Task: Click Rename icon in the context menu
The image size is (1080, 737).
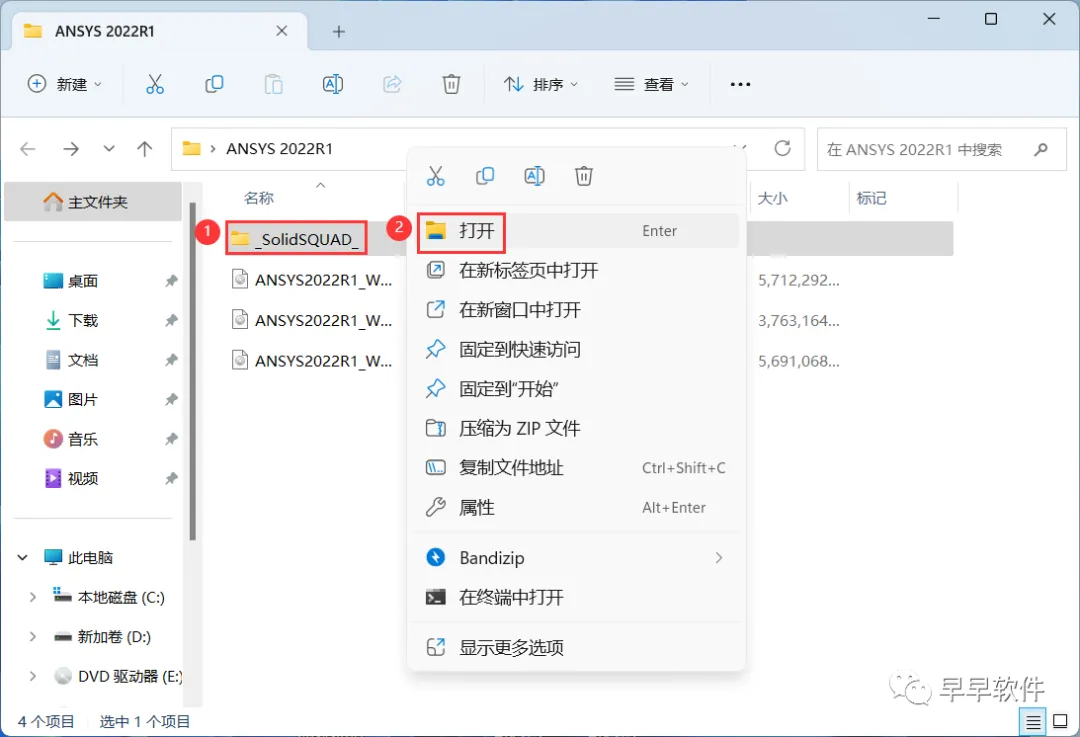Action: click(x=534, y=176)
